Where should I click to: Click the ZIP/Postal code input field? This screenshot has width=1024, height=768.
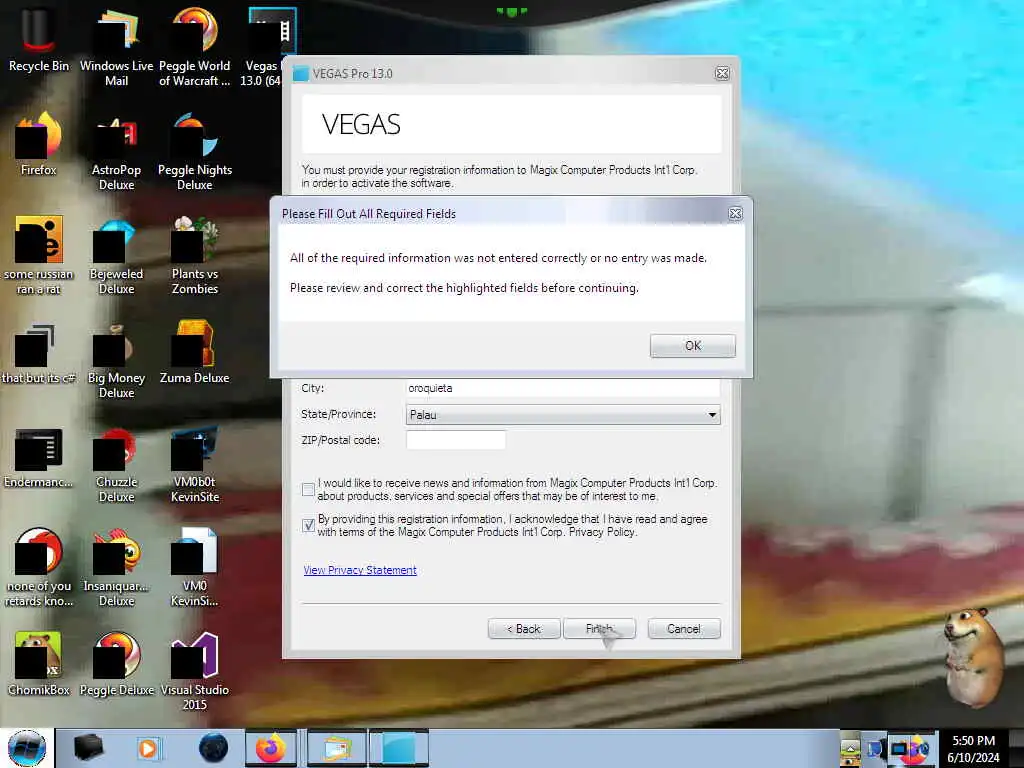[456, 440]
